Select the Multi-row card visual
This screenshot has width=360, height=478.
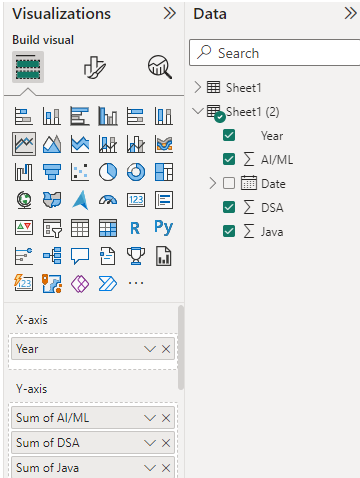click(164, 200)
